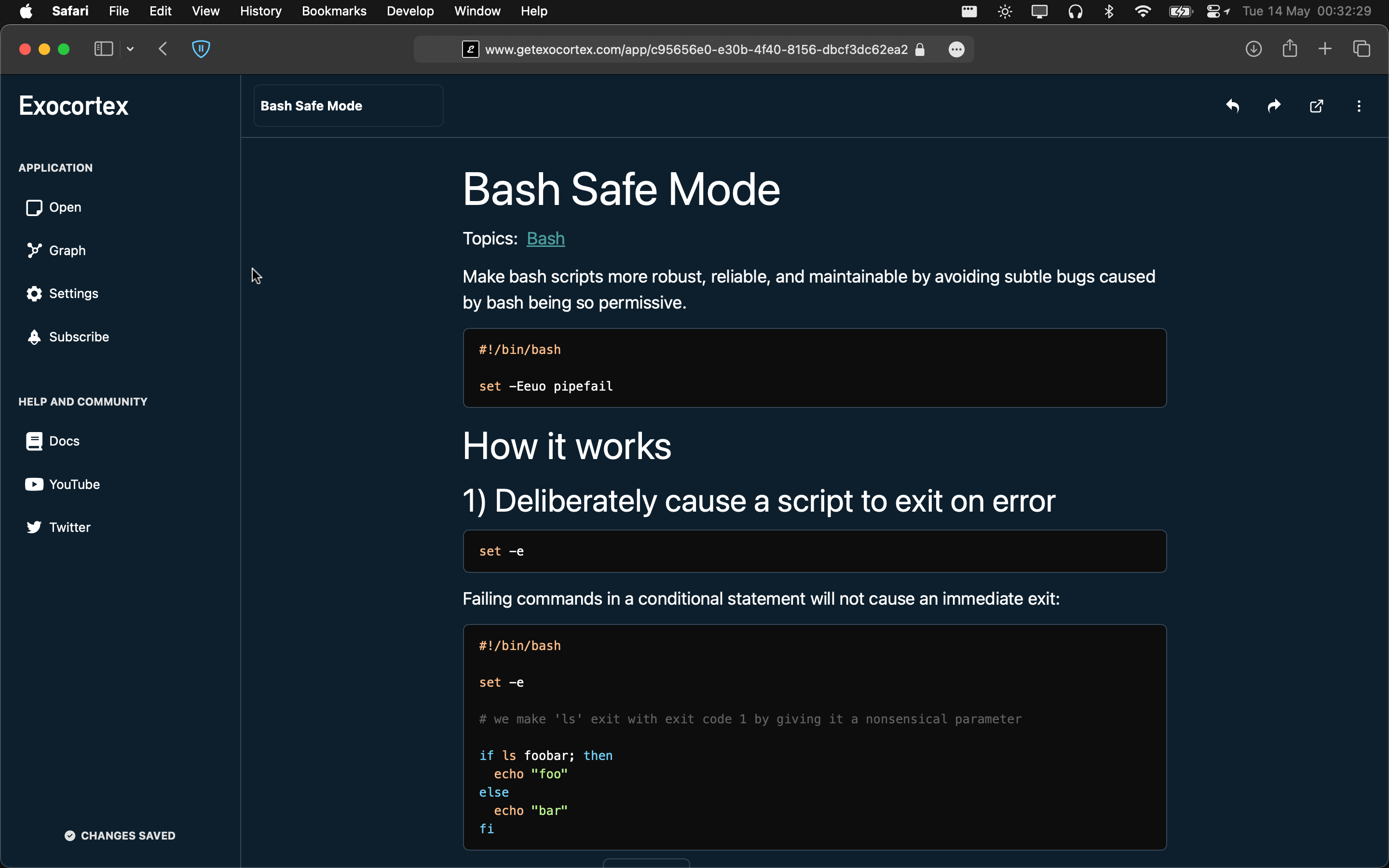1389x868 pixels.
Task: Open the three-dot more options menu
Action: 1359,106
